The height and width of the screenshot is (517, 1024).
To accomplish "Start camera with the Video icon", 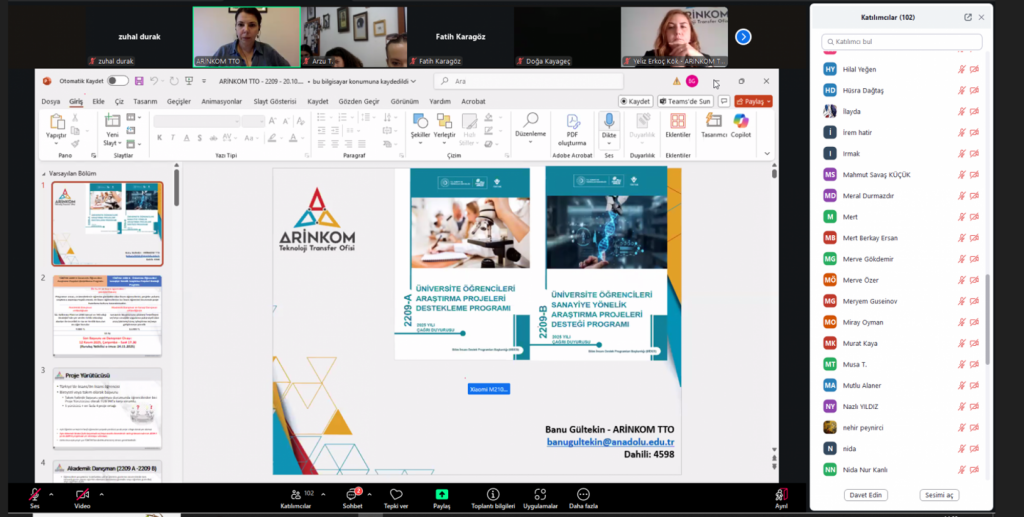I will pyautogui.click(x=82, y=495).
